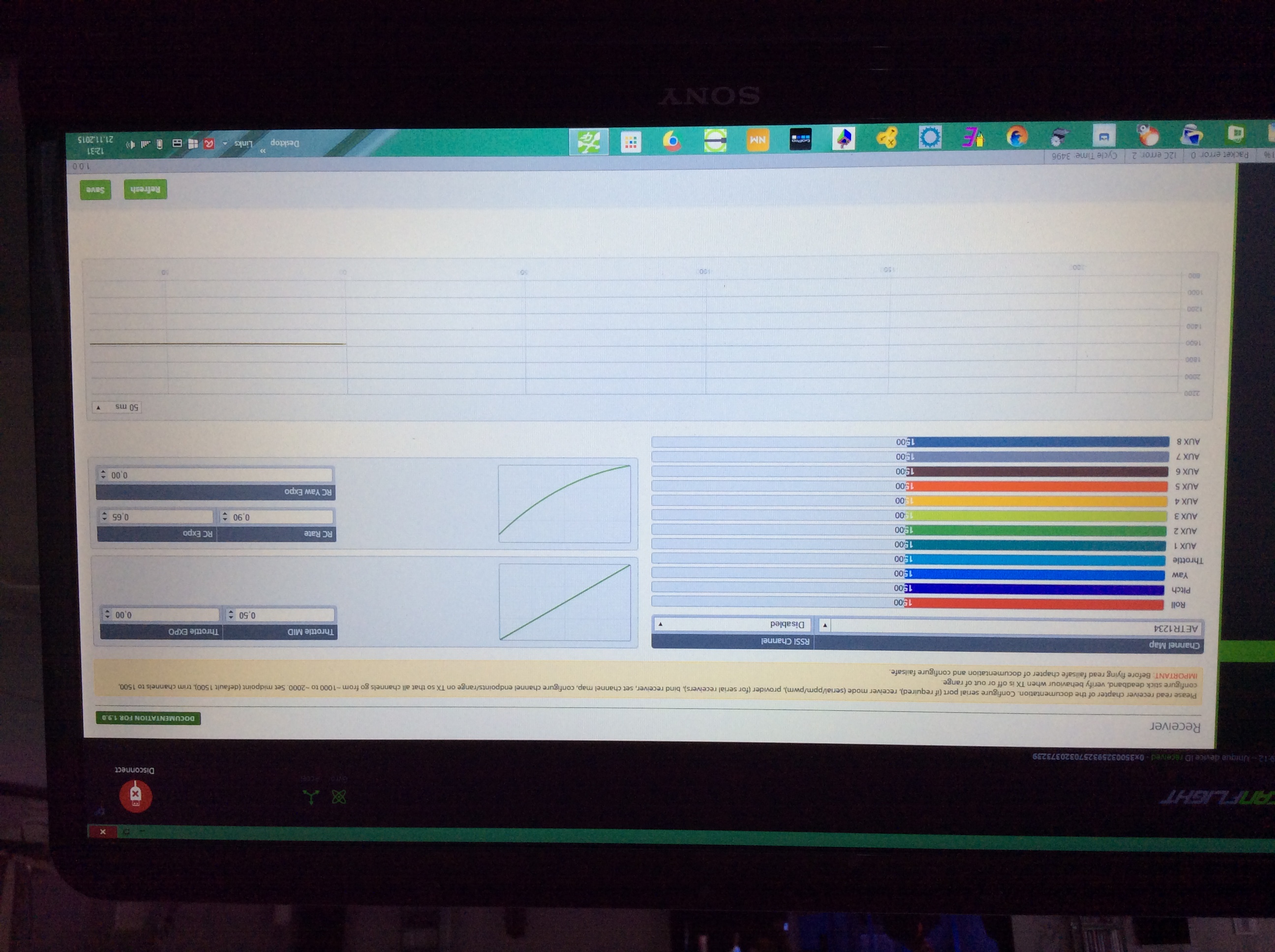This screenshot has width=1275, height=952.
Task: Click the red Disconnect USB icon
Action: tap(135, 796)
